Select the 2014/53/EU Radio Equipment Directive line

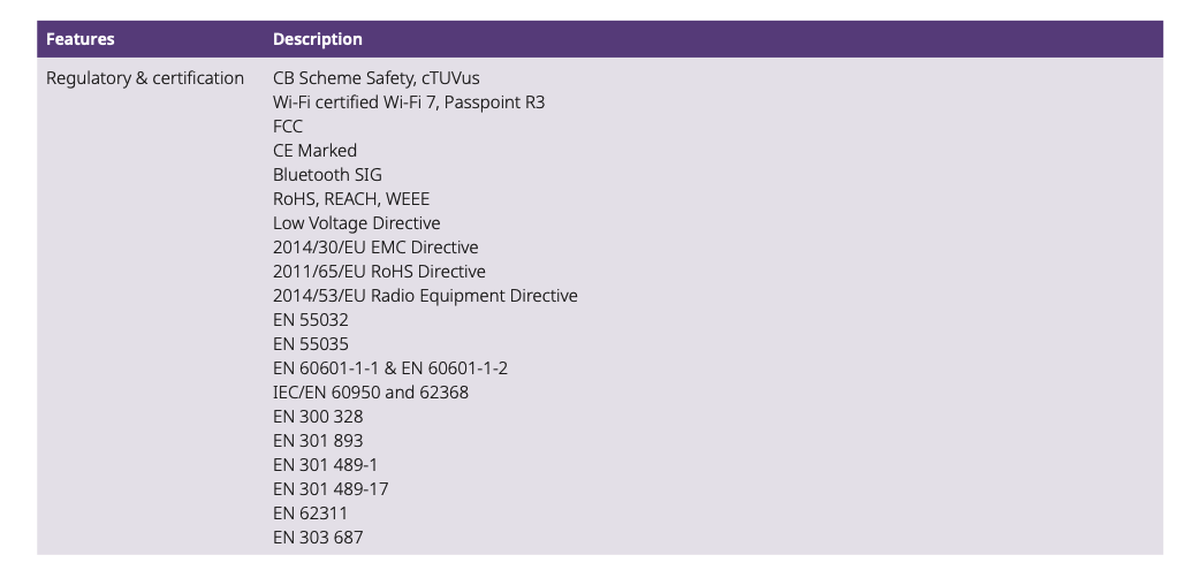click(x=425, y=295)
